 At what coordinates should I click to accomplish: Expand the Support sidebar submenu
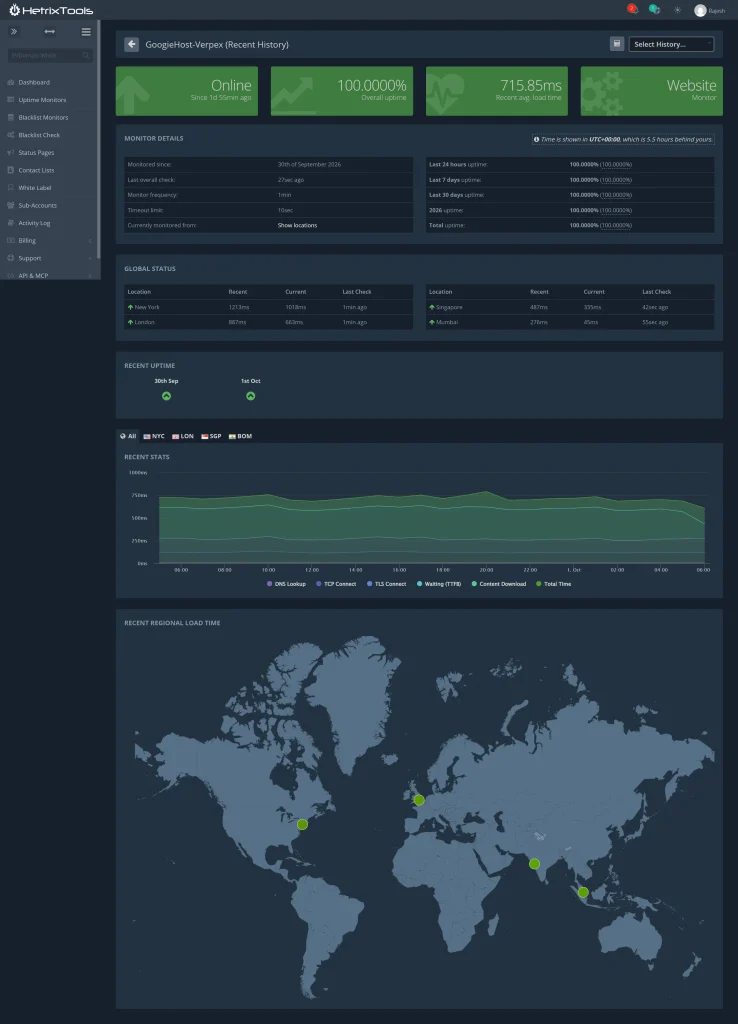(50, 258)
